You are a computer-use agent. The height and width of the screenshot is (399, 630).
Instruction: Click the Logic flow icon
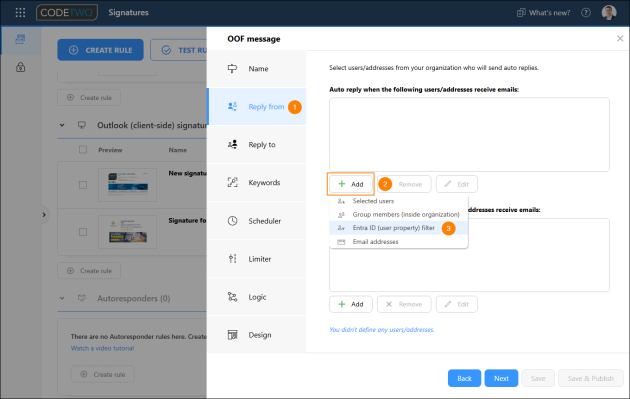(232, 297)
